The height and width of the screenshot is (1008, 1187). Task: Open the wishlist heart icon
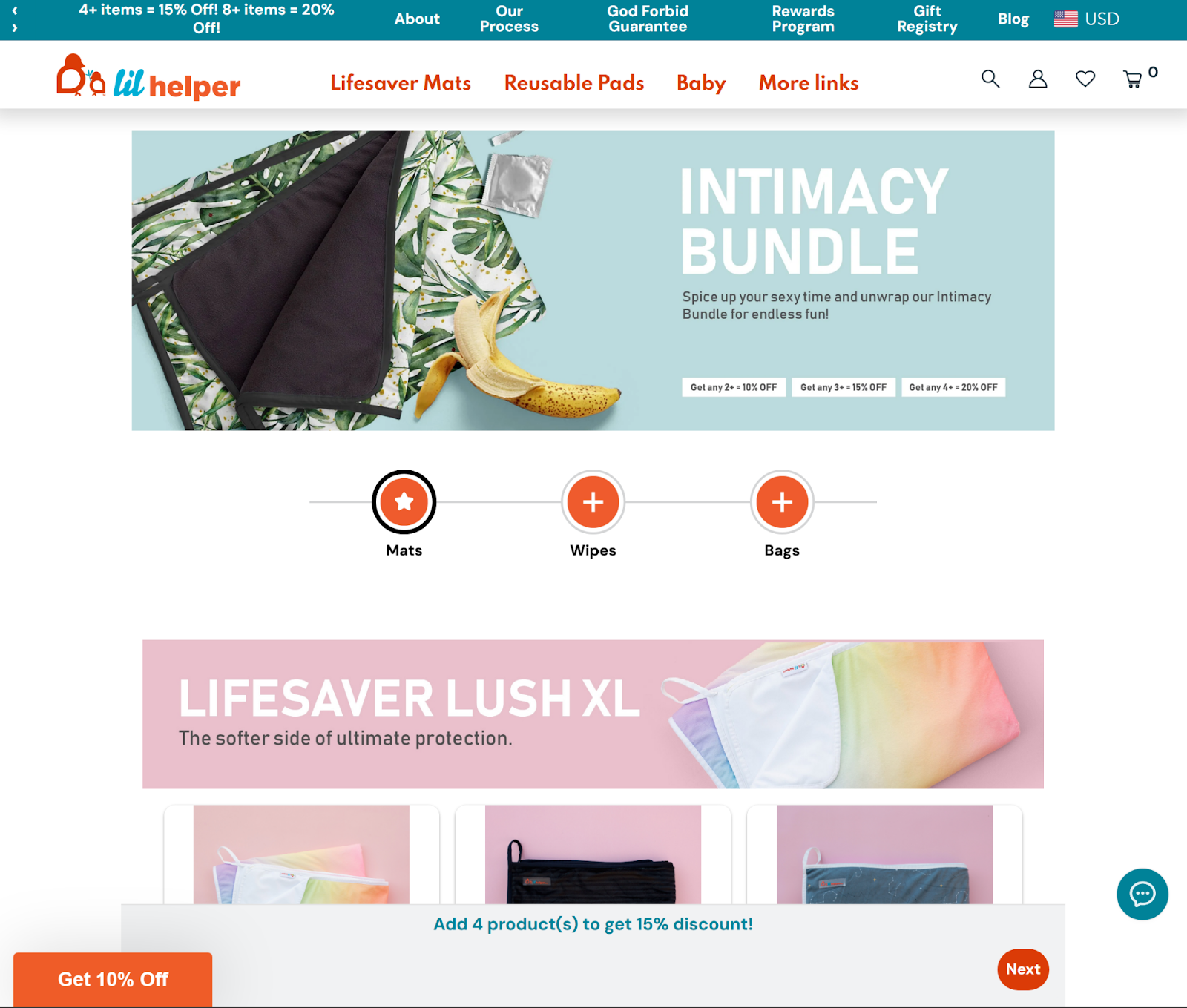1085,79
